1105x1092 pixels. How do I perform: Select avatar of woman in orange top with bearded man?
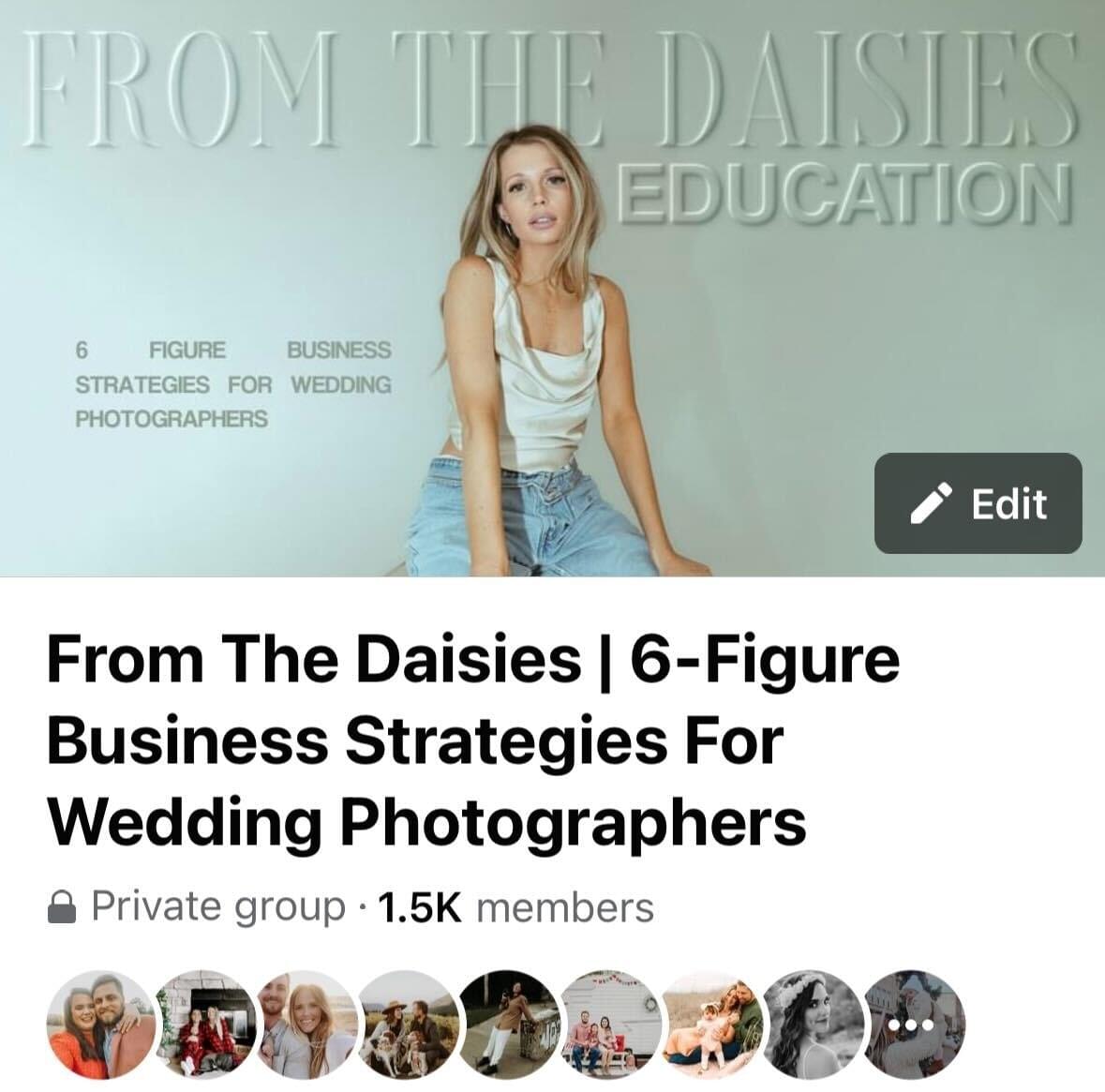99,1024
